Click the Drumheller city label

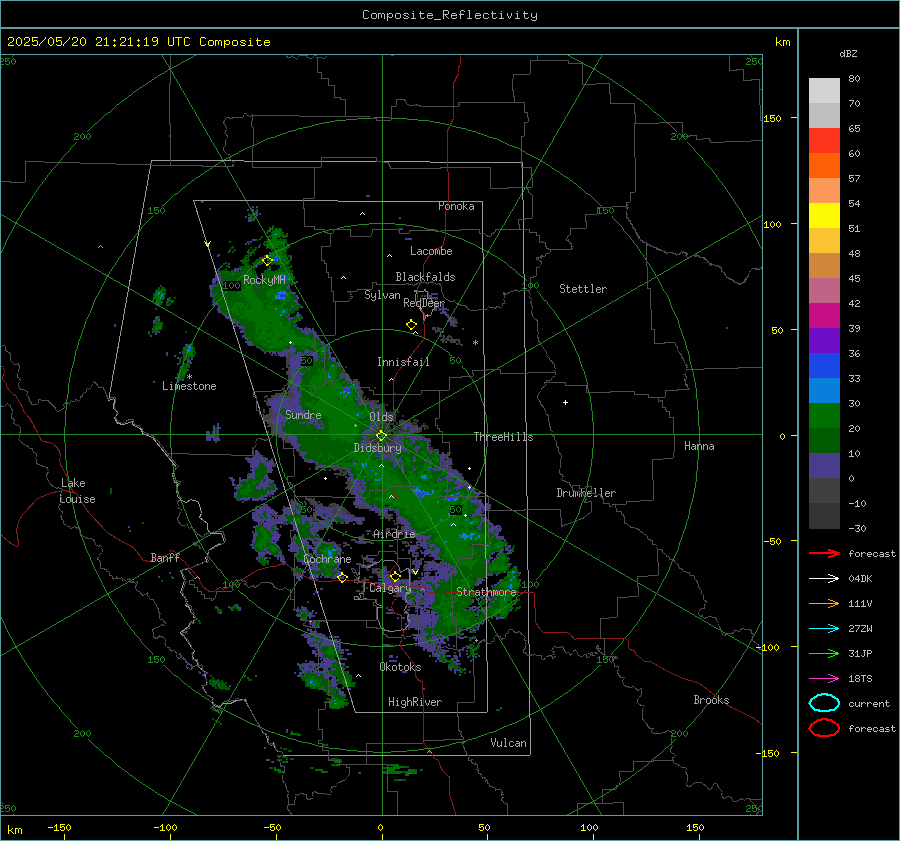click(586, 493)
